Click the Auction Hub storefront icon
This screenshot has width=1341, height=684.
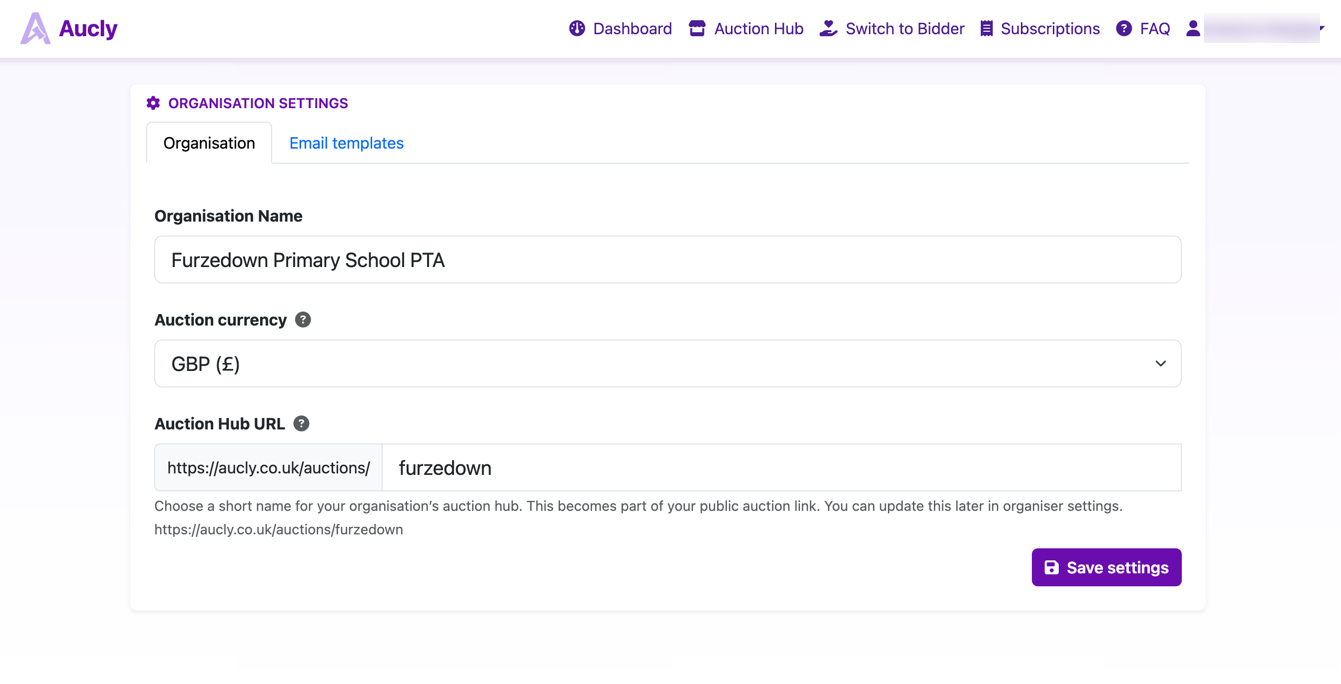pos(697,28)
